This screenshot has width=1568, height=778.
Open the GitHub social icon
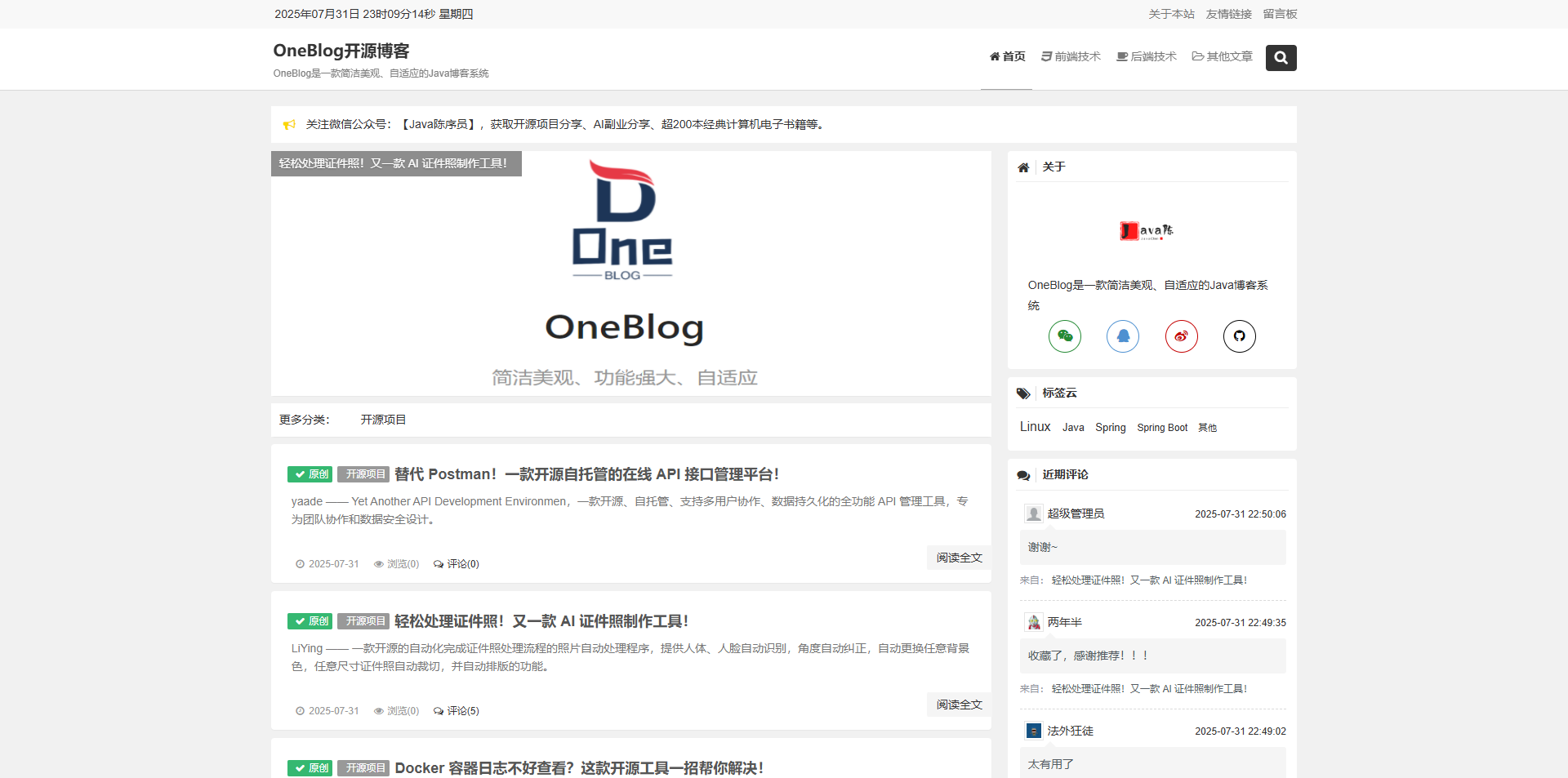(1240, 336)
